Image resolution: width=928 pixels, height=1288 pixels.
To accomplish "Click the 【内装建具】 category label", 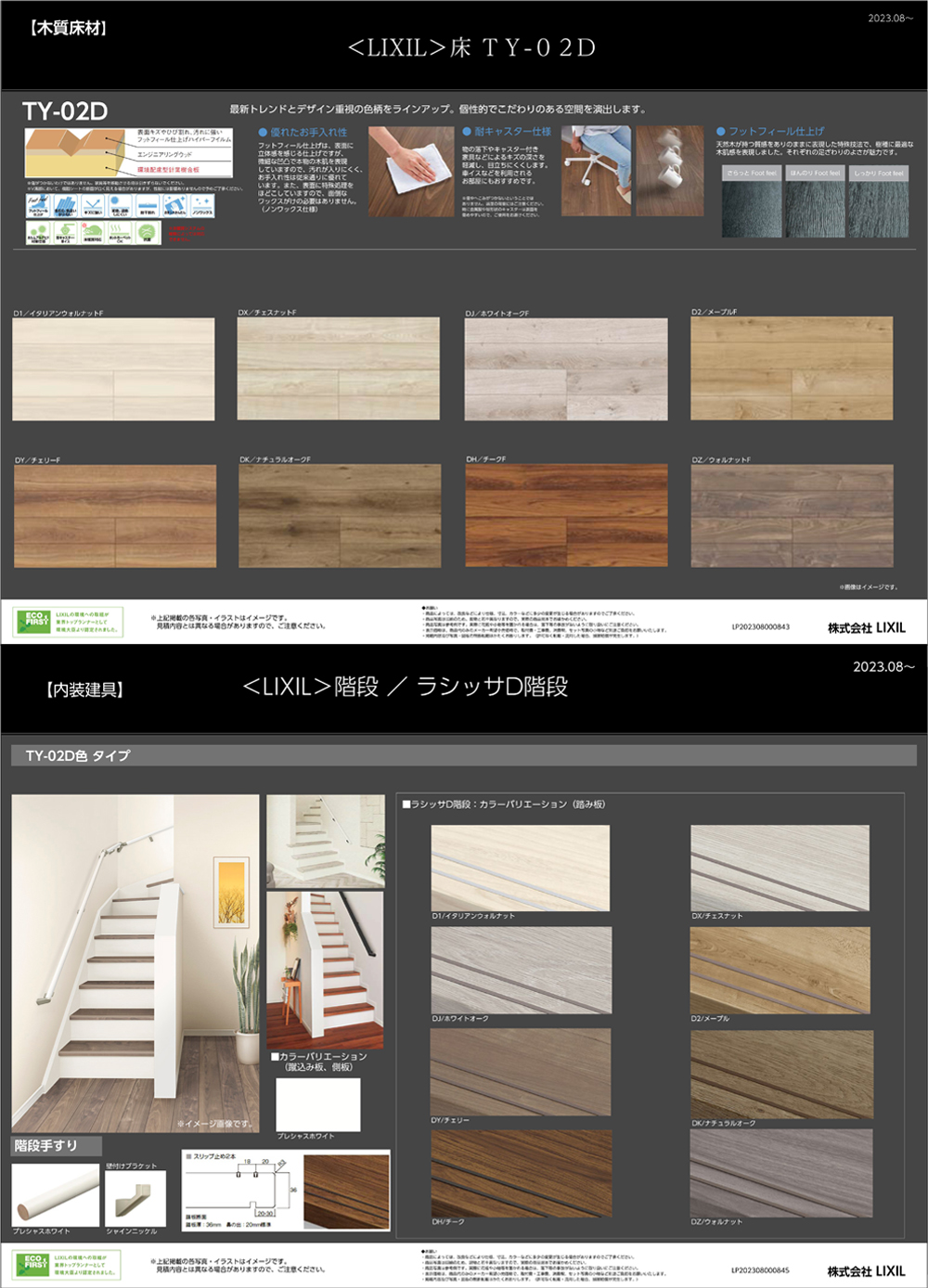I will (84, 689).
